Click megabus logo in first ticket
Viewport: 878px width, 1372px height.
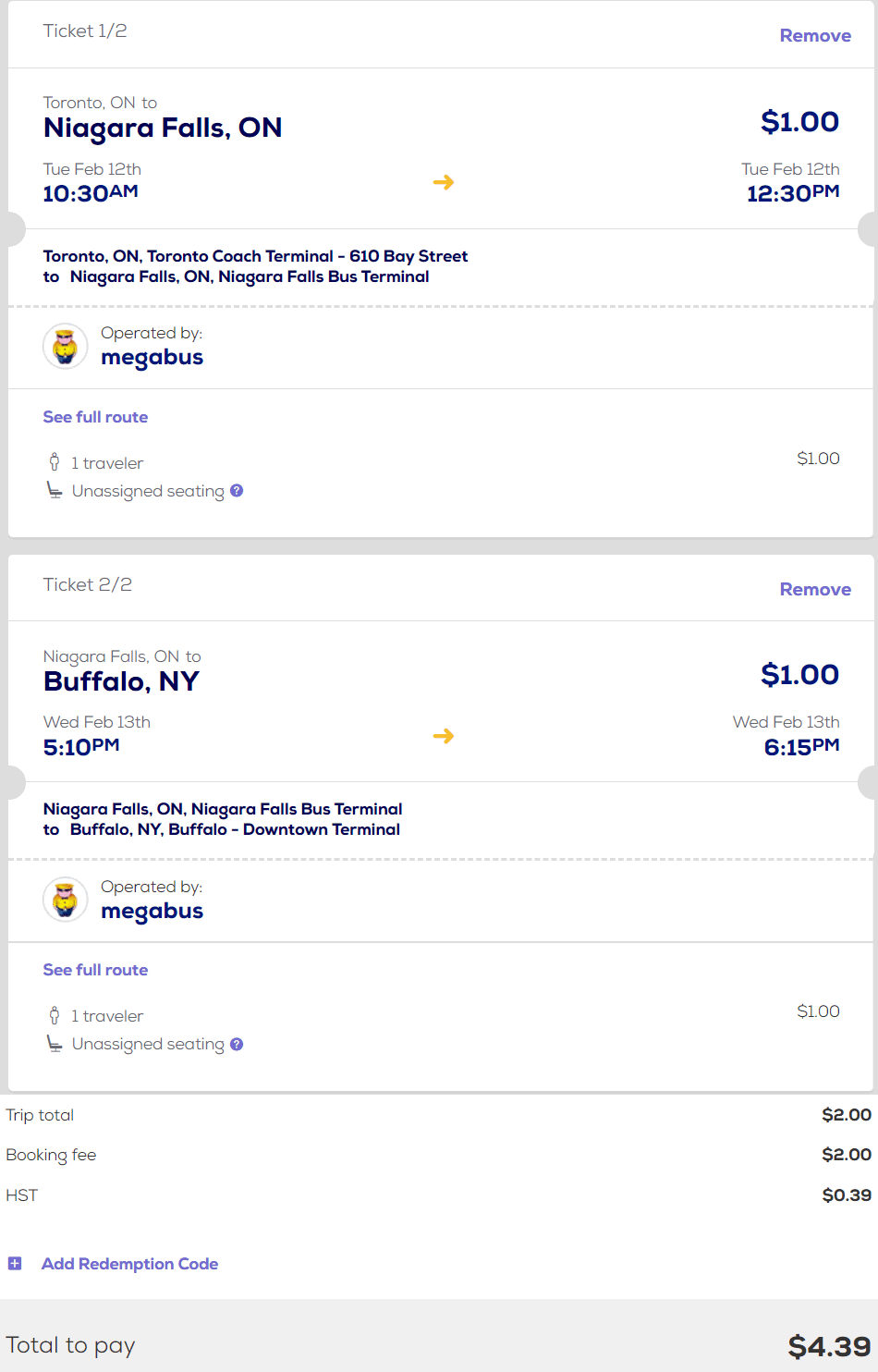click(66, 347)
